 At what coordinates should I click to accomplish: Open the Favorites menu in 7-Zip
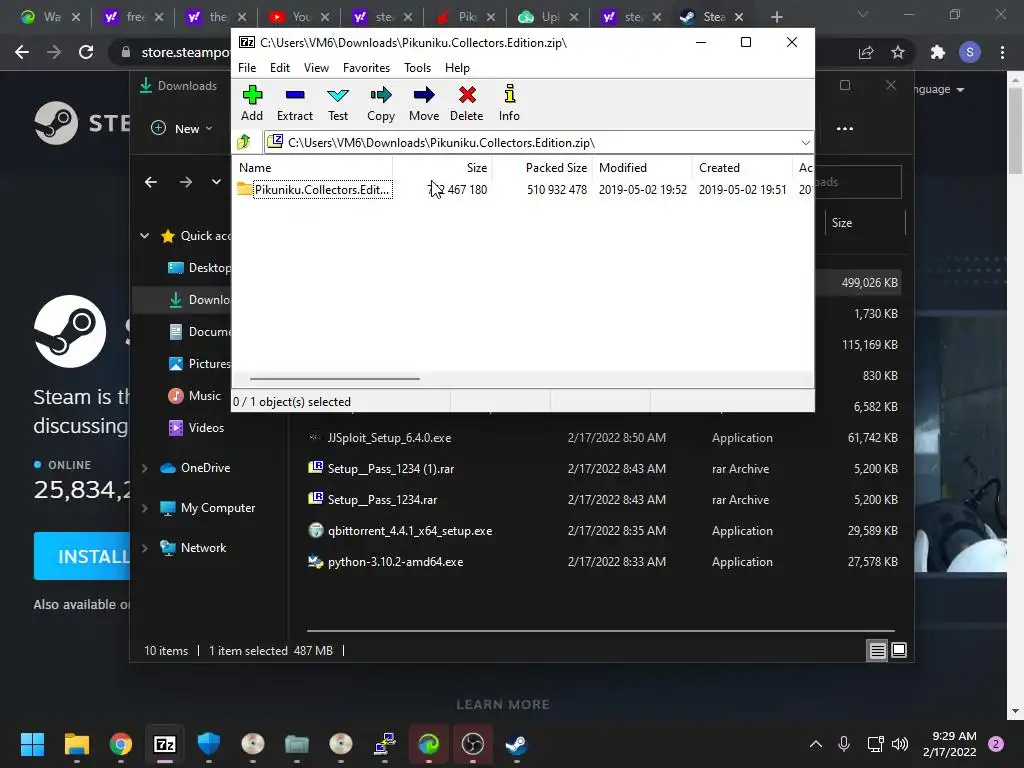click(x=366, y=68)
